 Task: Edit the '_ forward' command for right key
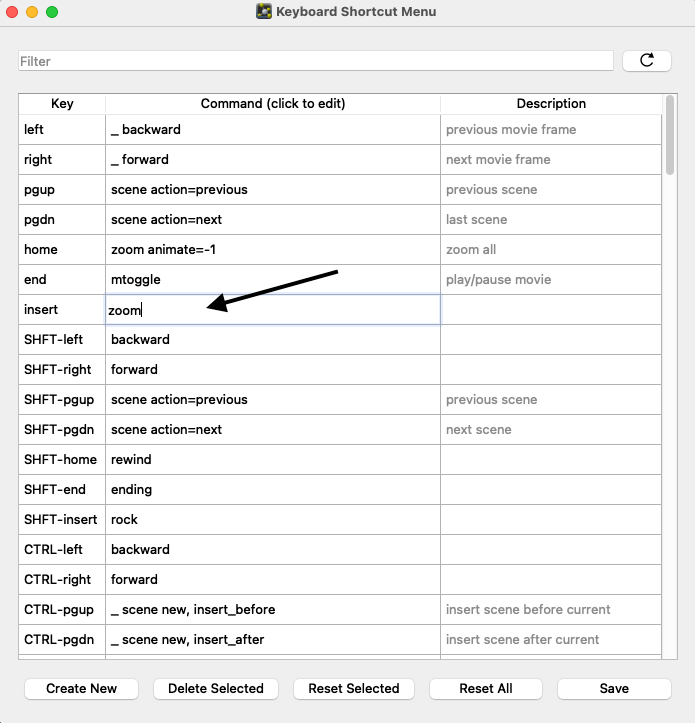click(x=273, y=160)
